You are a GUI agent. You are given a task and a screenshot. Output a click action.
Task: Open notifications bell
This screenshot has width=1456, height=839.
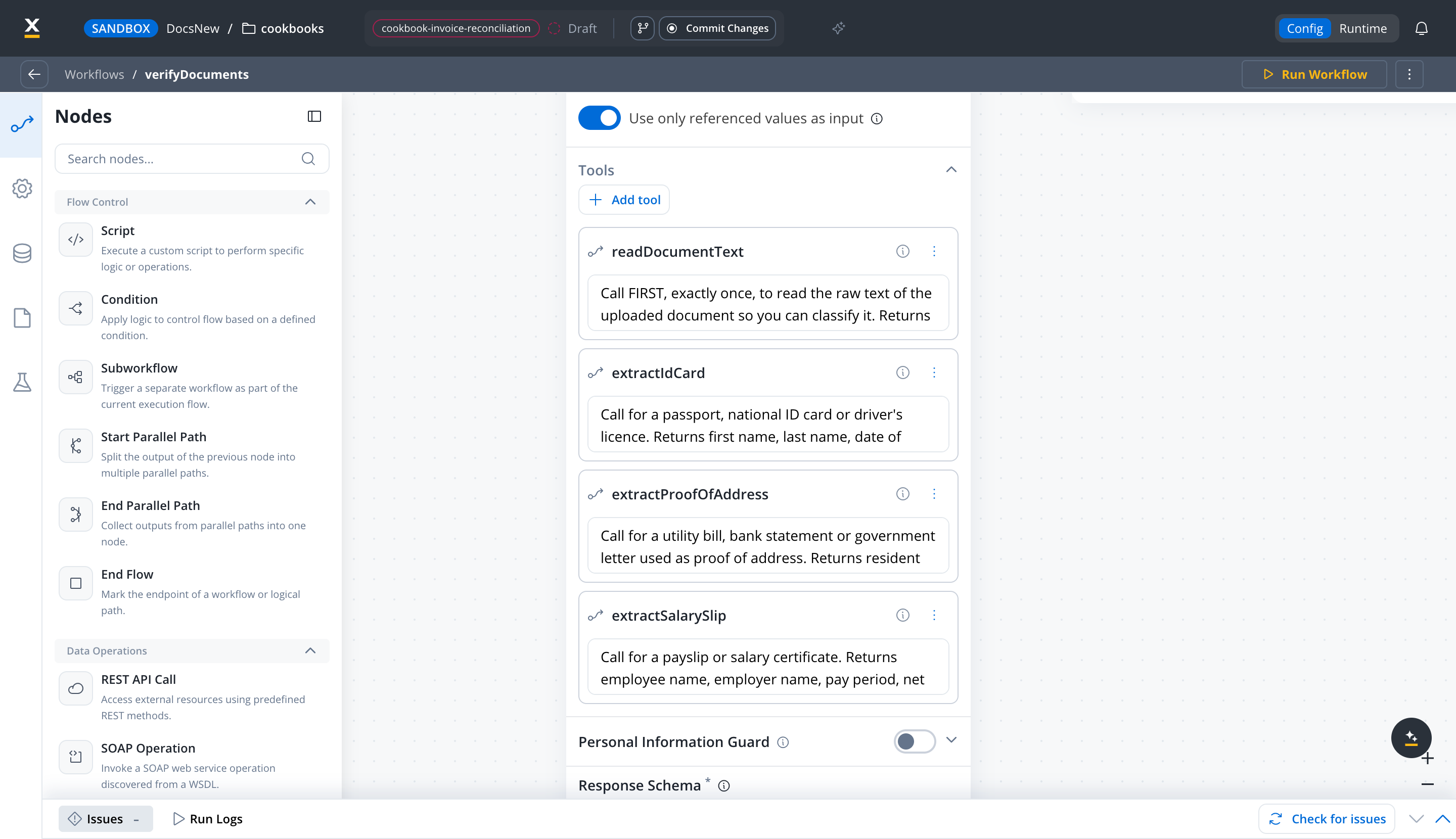[1422, 28]
